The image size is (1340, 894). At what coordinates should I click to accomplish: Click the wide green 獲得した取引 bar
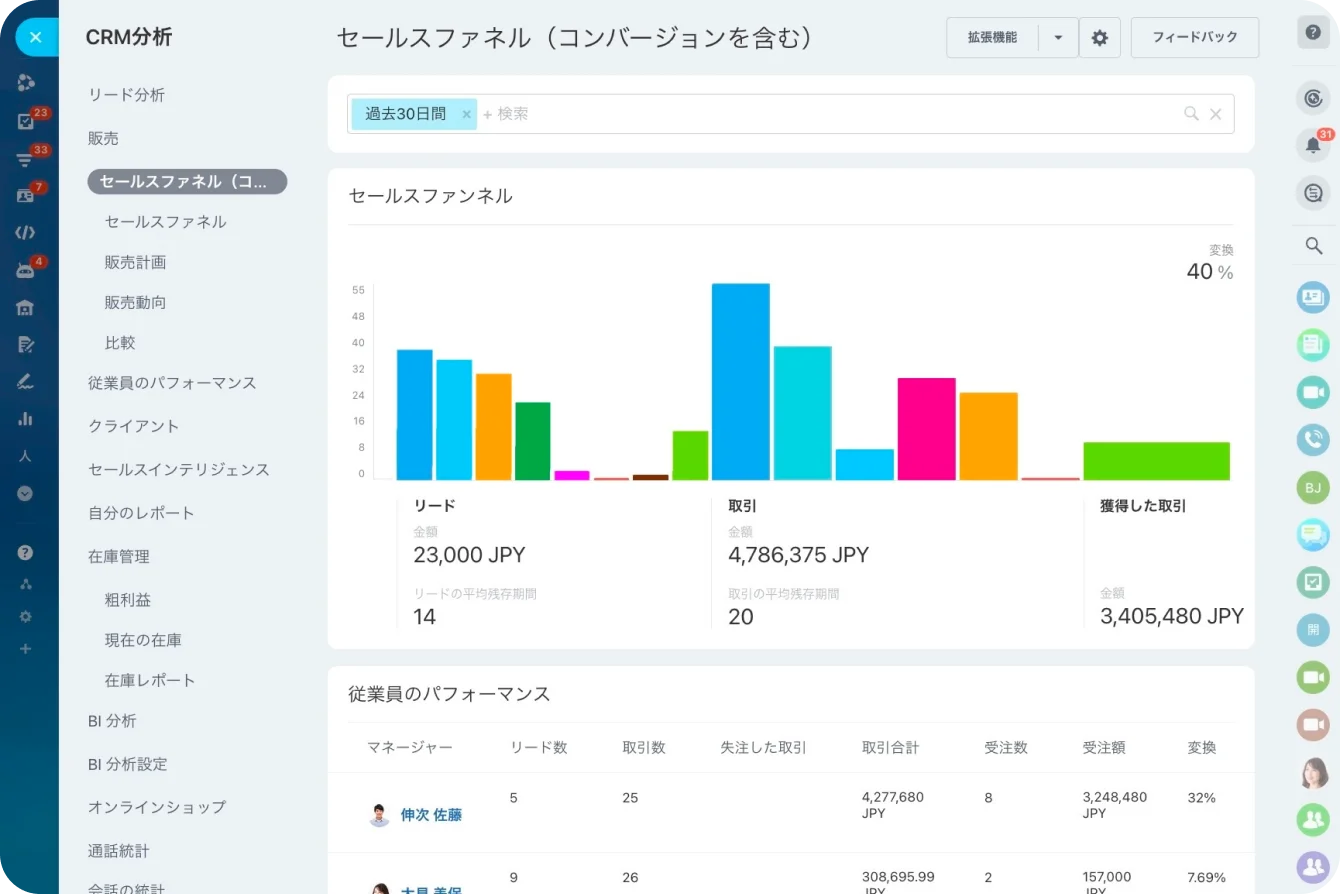point(1156,461)
